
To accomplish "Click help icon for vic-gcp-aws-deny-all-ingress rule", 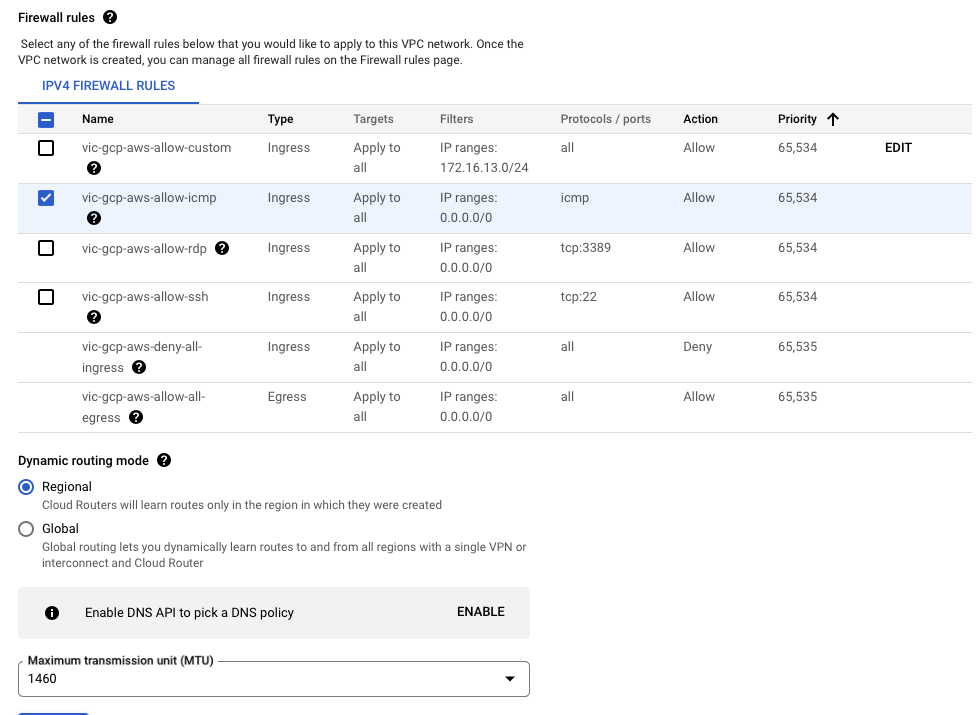I will [139, 367].
